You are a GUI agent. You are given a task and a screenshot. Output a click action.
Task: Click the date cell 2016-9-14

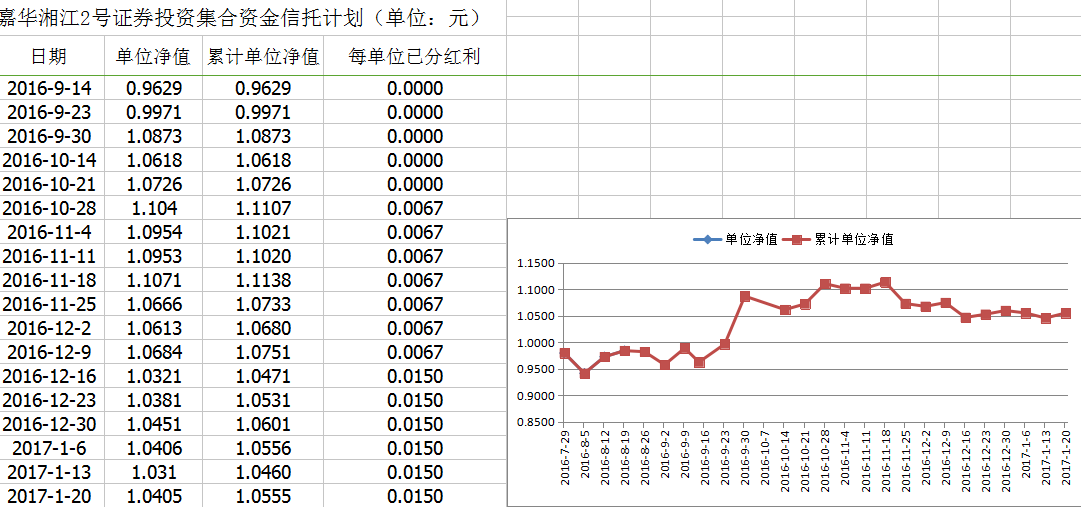pyautogui.click(x=49, y=88)
